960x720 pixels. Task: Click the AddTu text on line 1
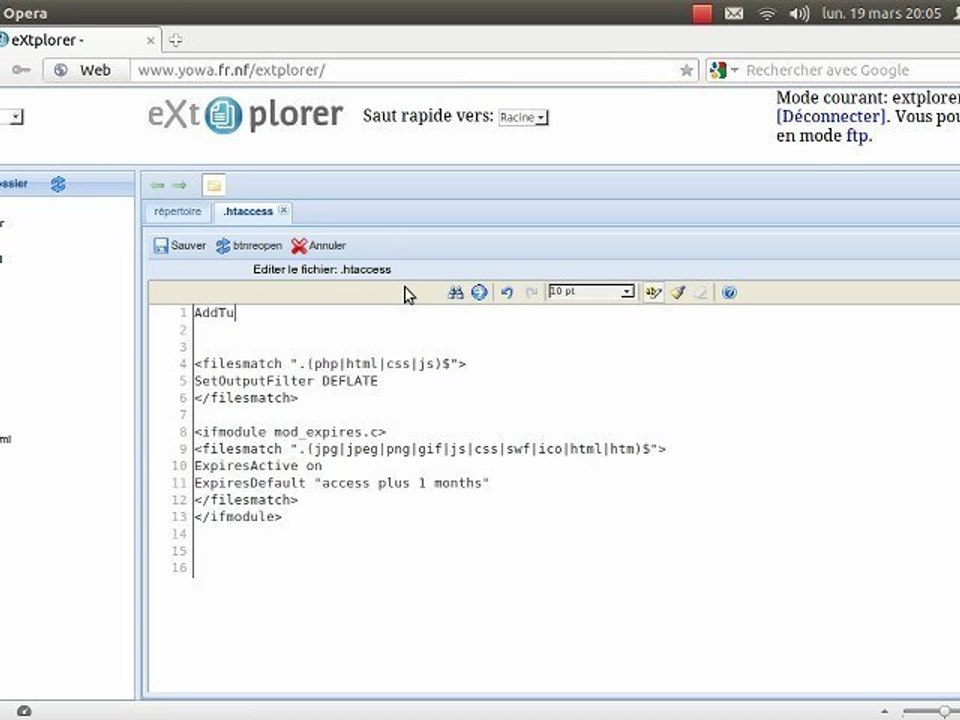214,312
